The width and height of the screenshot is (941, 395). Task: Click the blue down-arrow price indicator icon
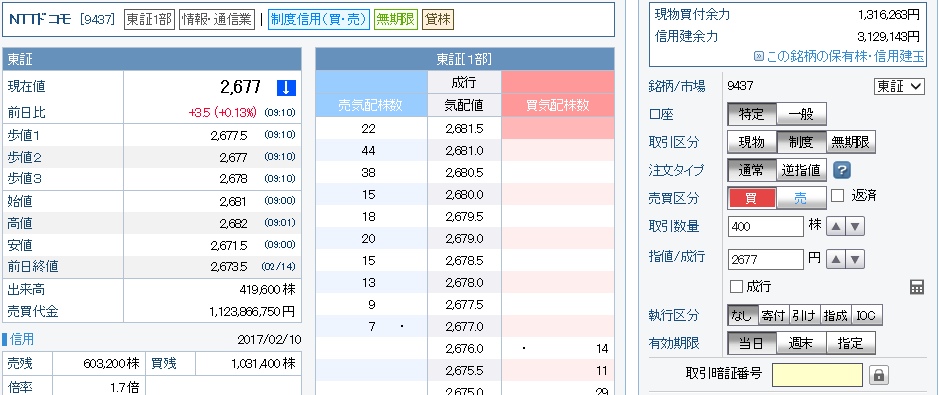pyautogui.click(x=286, y=88)
